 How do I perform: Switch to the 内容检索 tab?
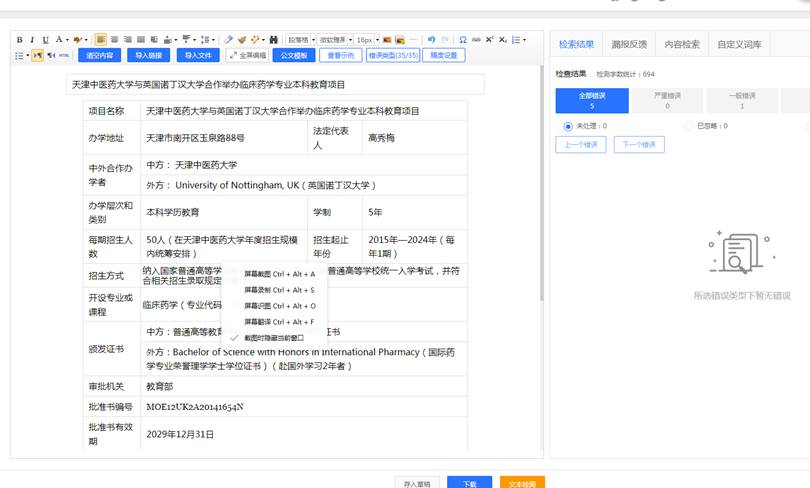[682, 44]
